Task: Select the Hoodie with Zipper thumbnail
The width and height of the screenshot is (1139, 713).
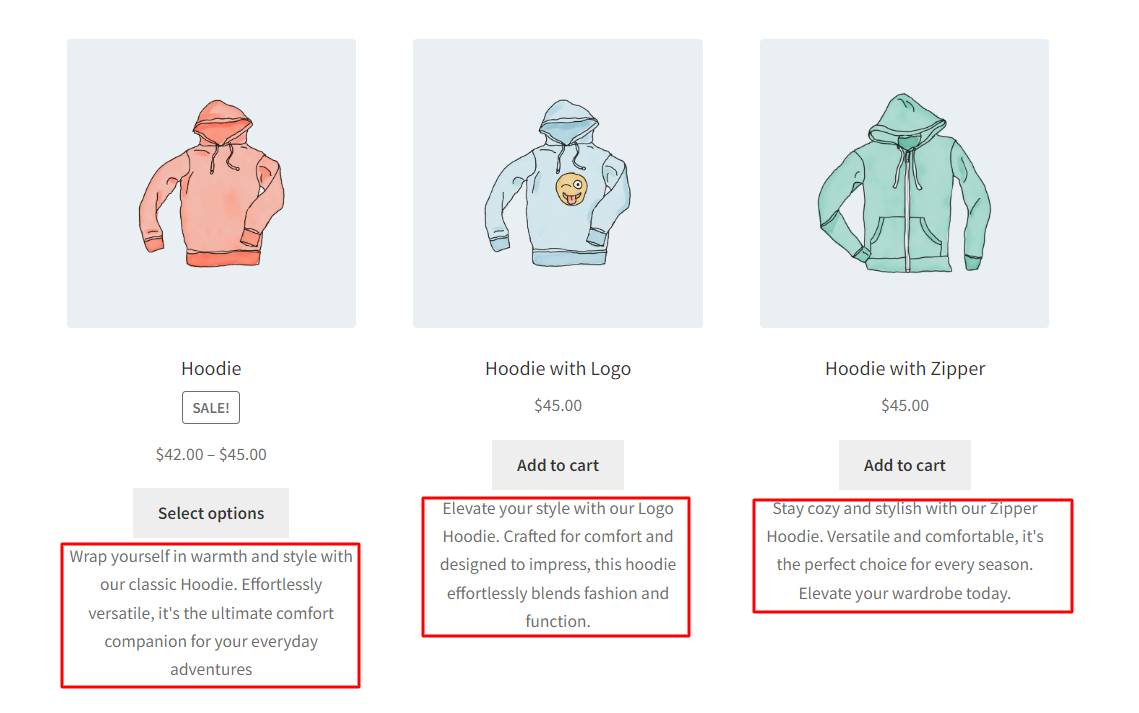Action: 904,183
